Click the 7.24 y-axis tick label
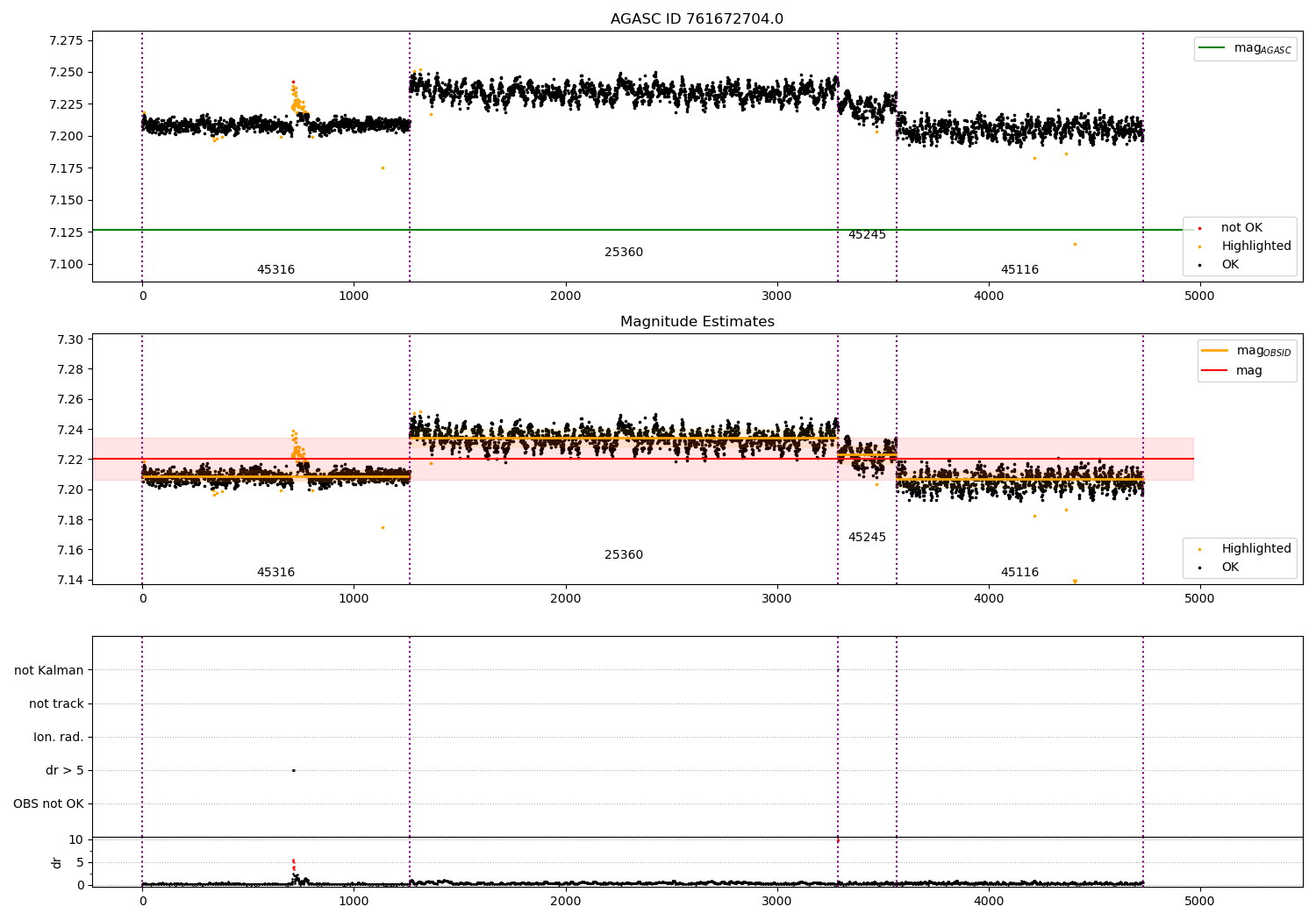The width and height of the screenshot is (1316, 921). coord(69,430)
